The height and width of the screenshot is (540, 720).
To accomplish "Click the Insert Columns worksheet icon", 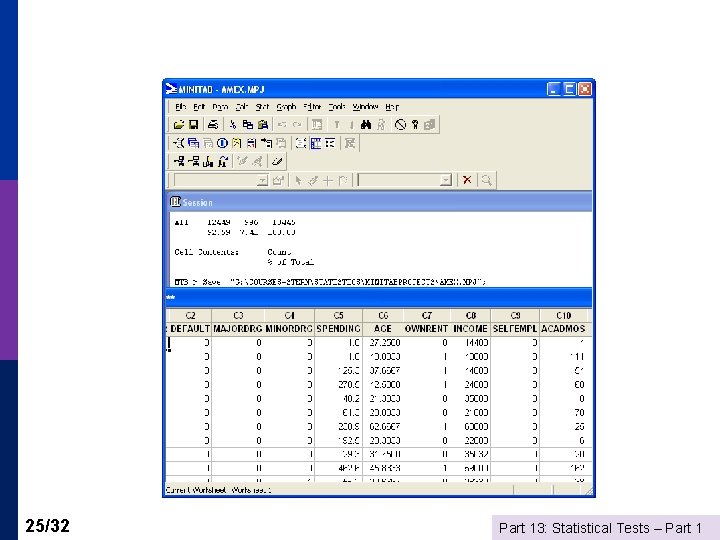I will pyautogui.click(x=208, y=161).
